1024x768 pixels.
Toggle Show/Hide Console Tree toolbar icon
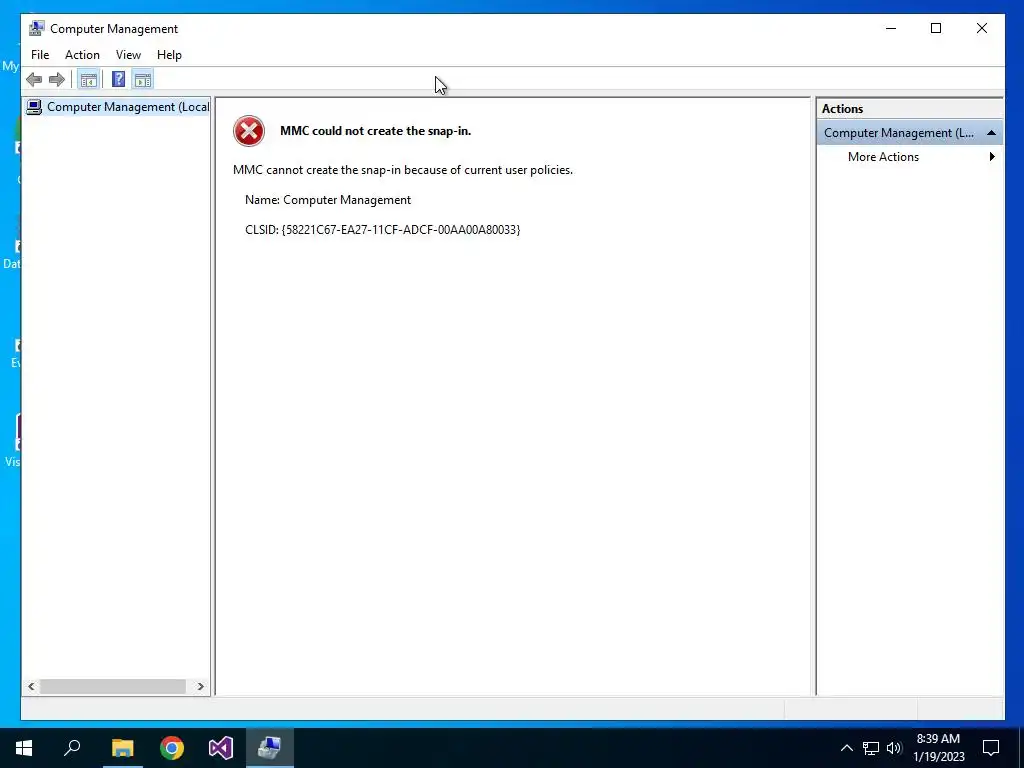tap(88, 80)
